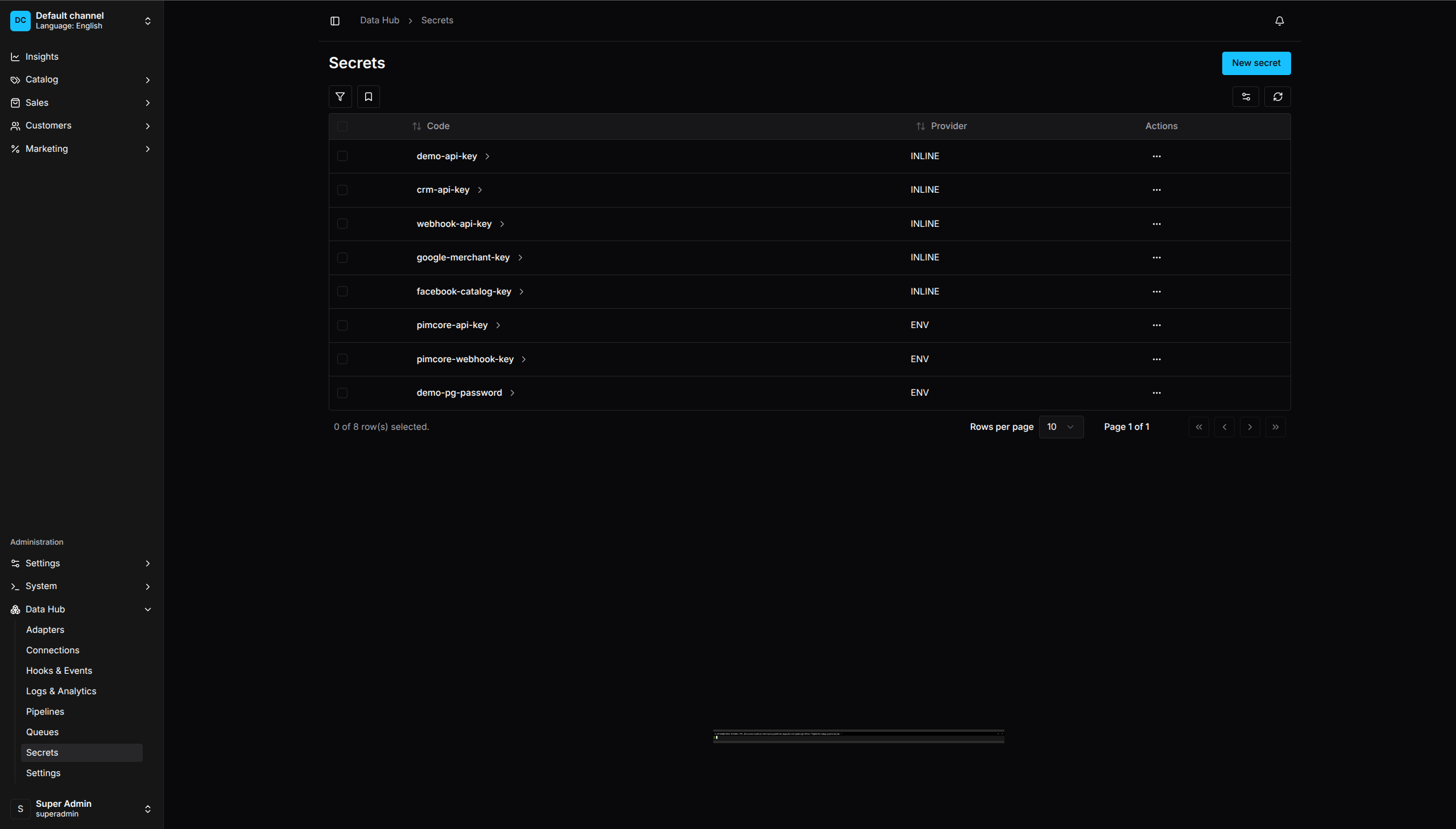Toggle the sidebar panel icon
The width and height of the screenshot is (1456, 829).
pyautogui.click(x=335, y=21)
